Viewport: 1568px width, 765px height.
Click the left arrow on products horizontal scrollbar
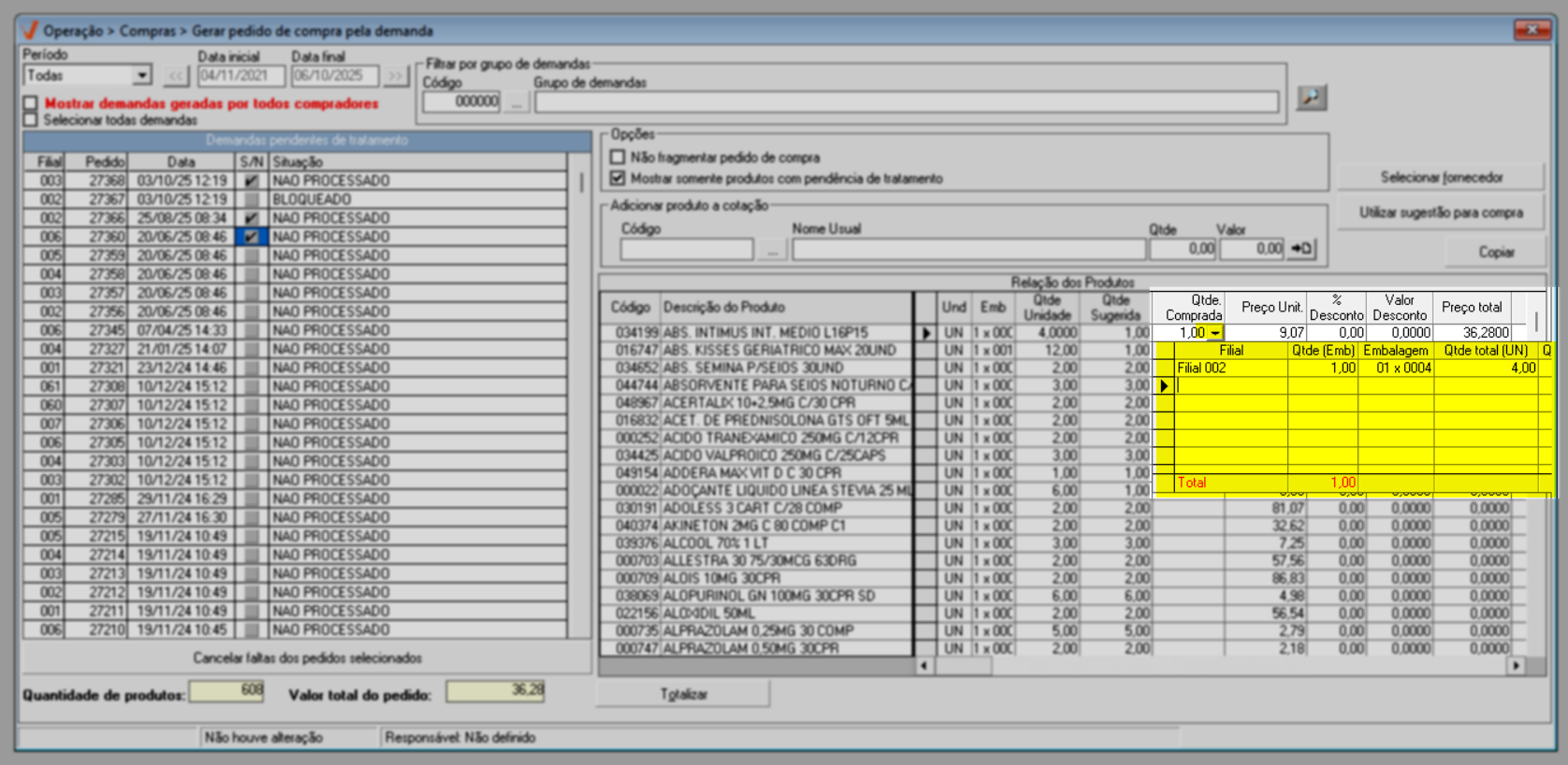(924, 666)
